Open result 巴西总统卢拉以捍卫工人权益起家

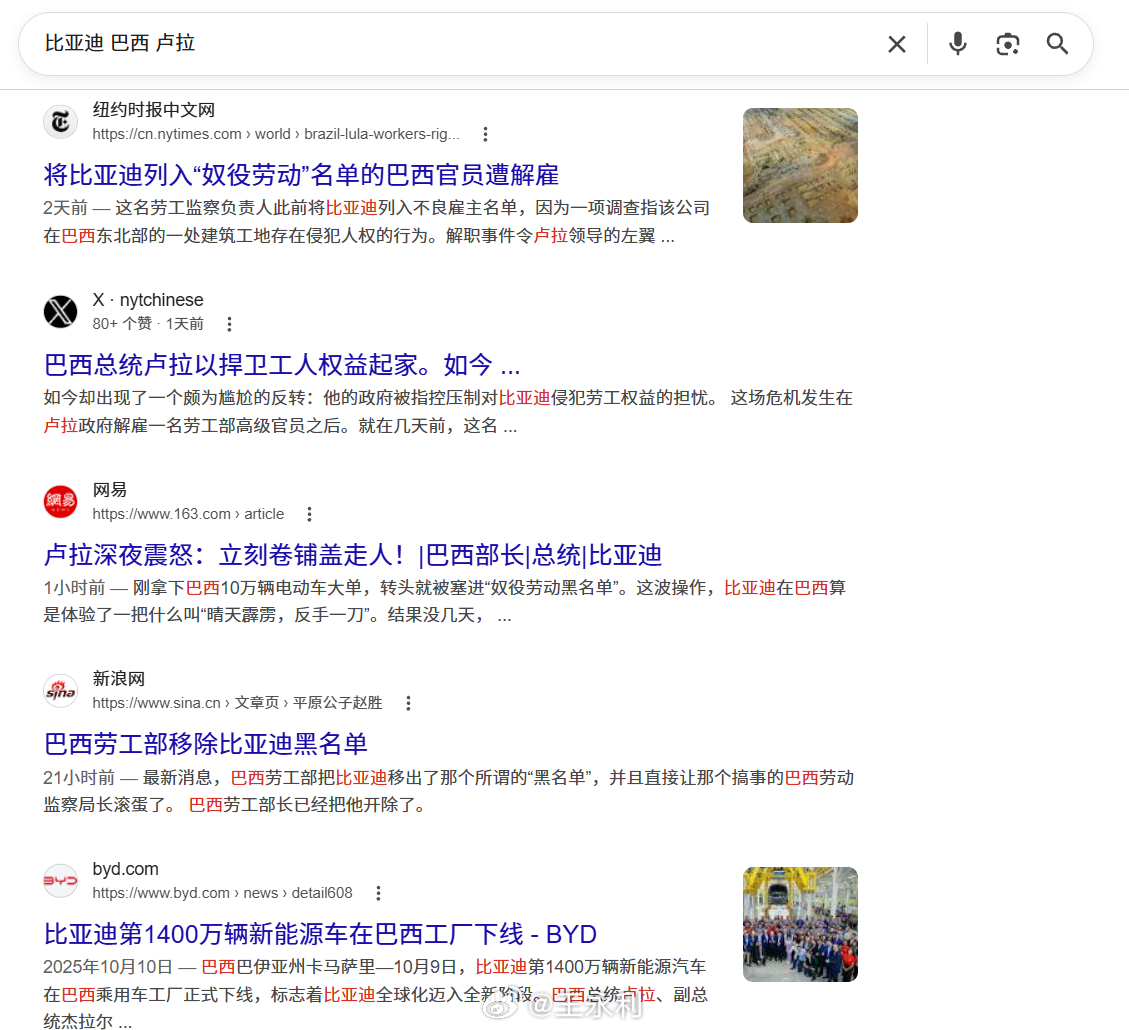pos(282,365)
